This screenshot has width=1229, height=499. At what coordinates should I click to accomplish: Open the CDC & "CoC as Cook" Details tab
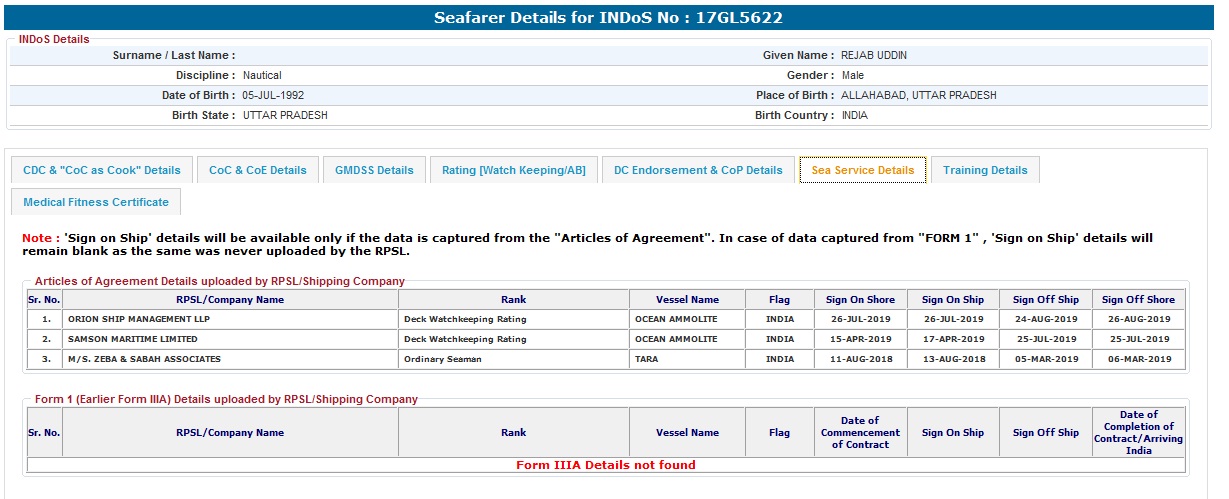point(102,170)
